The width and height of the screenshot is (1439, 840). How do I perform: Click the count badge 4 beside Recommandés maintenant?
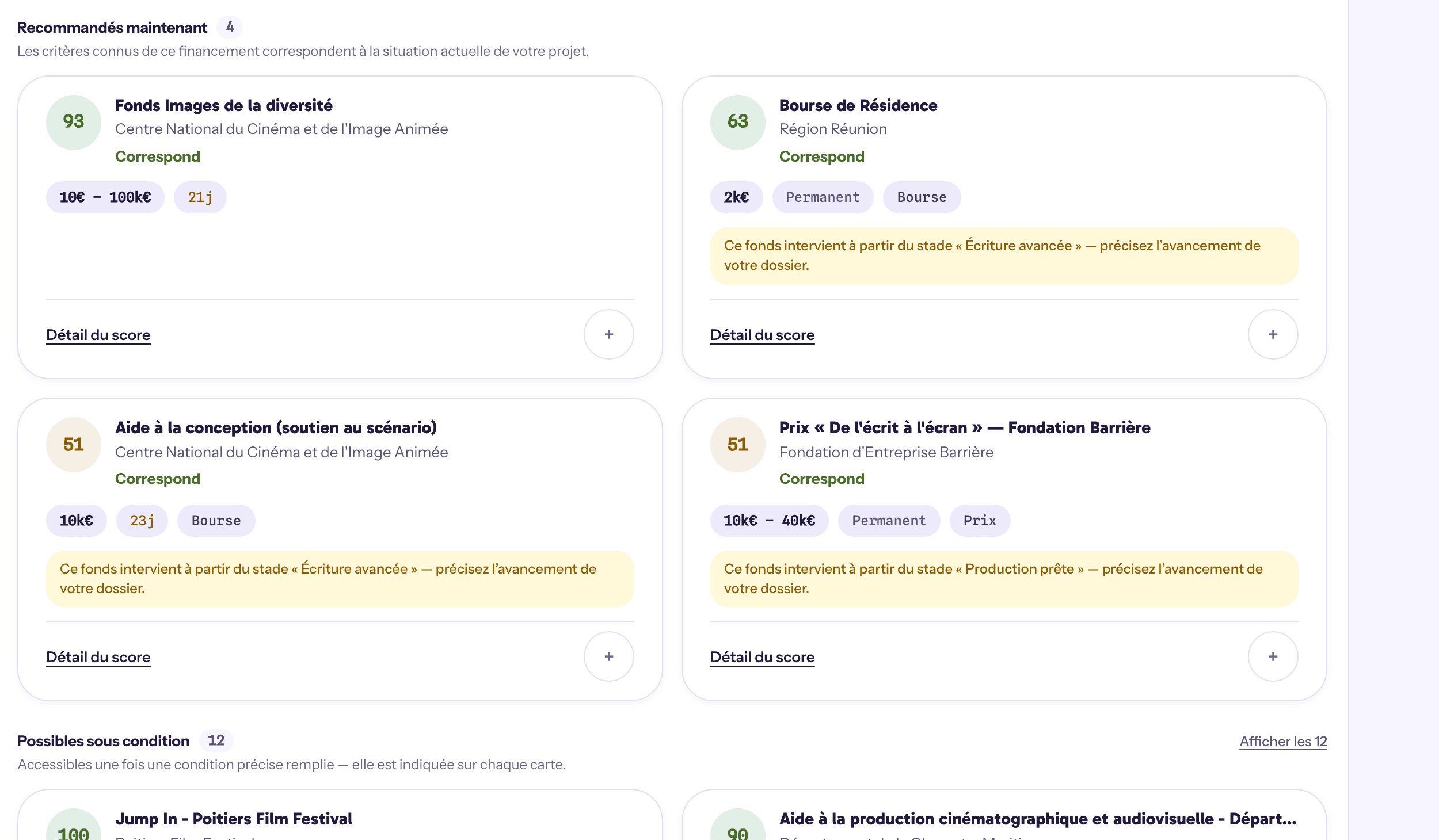click(x=230, y=27)
